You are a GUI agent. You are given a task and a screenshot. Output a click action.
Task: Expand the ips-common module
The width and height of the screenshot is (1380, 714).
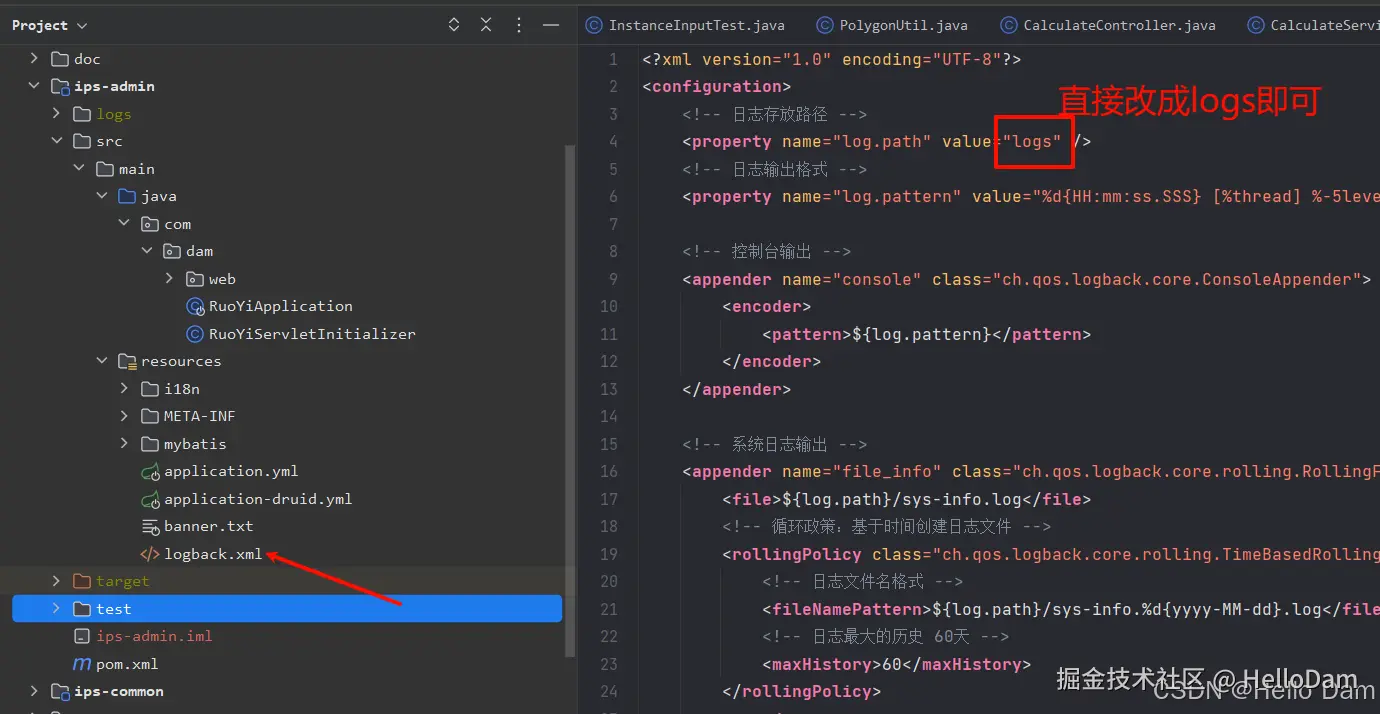tap(34, 691)
